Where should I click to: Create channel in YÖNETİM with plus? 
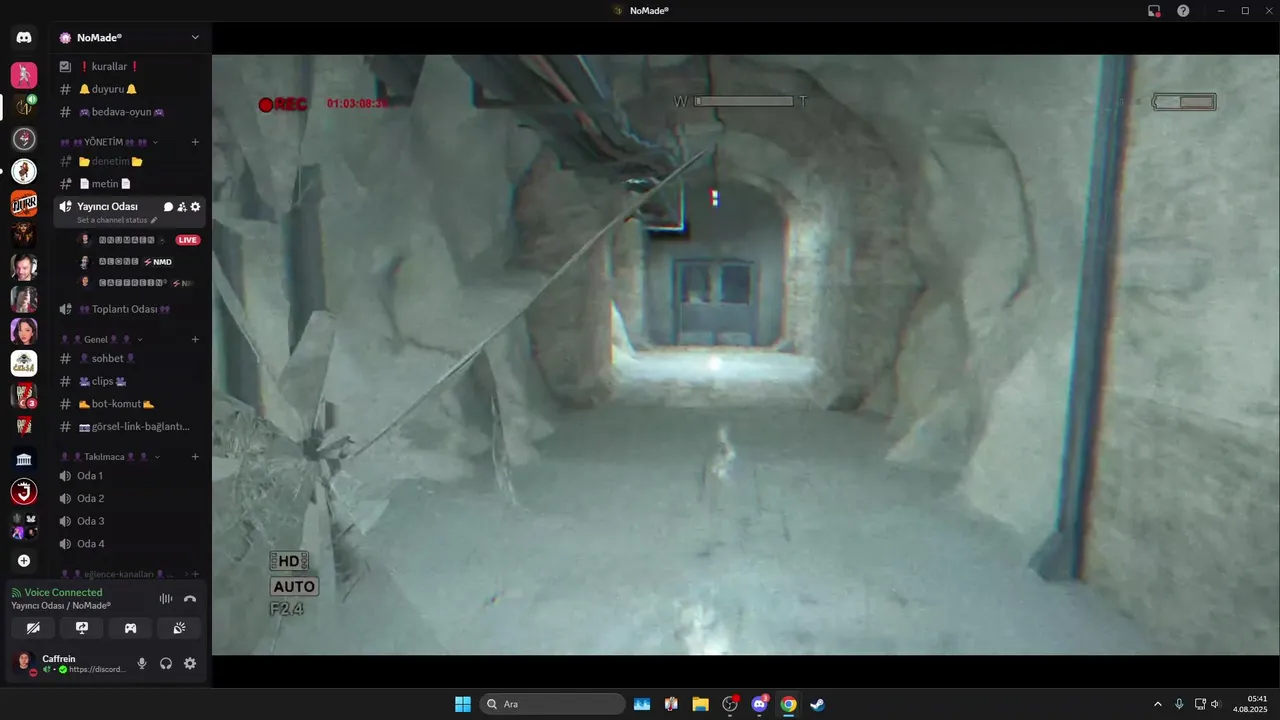tap(195, 142)
